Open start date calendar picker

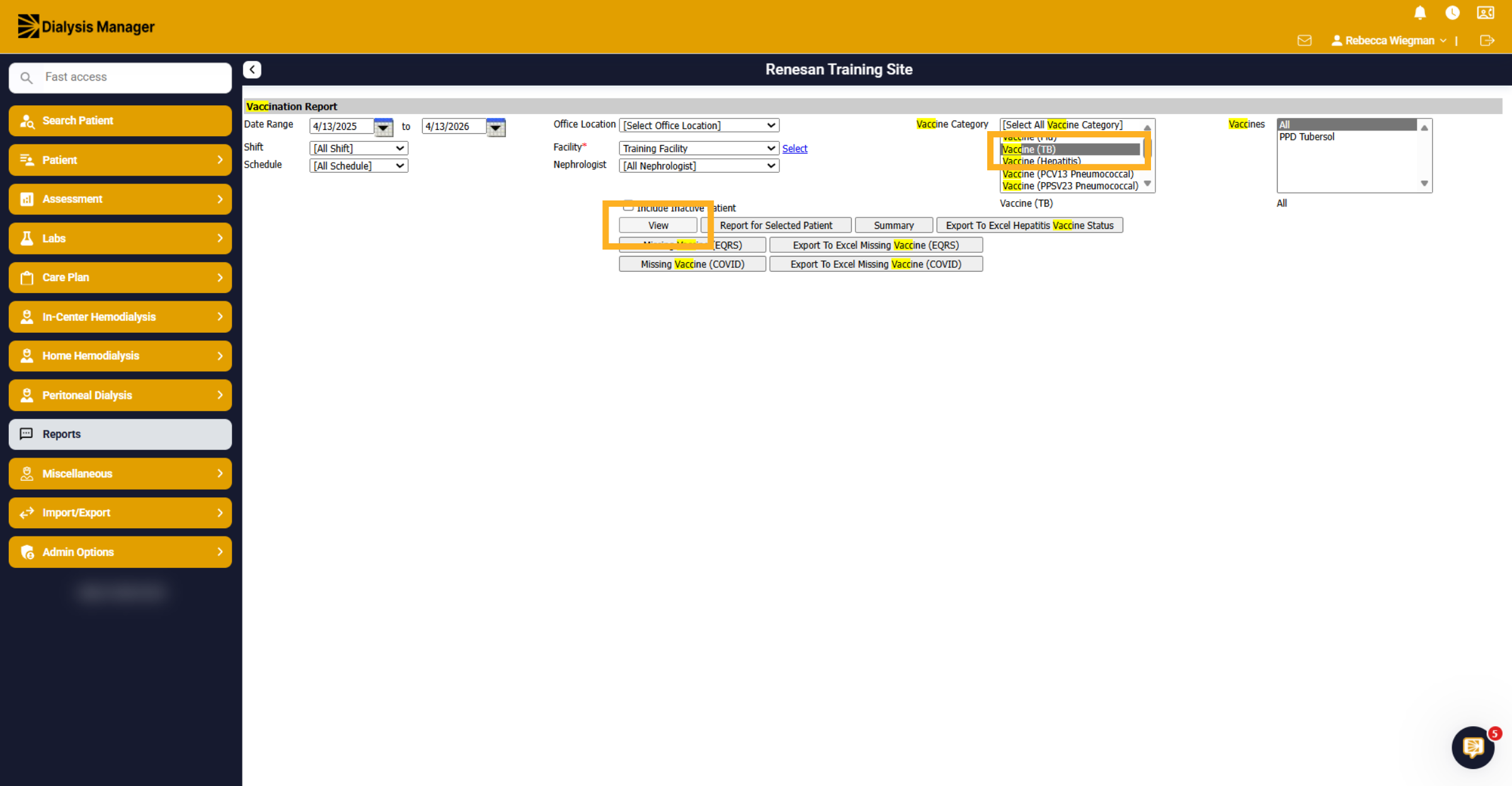click(383, 127)
